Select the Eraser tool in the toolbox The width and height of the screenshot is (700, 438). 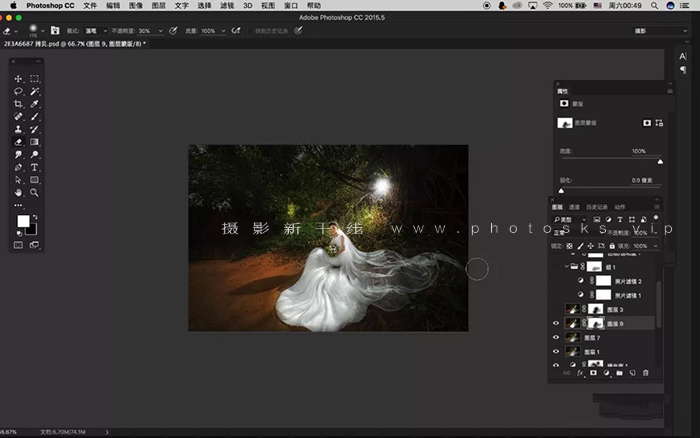[x=18, y=142]
